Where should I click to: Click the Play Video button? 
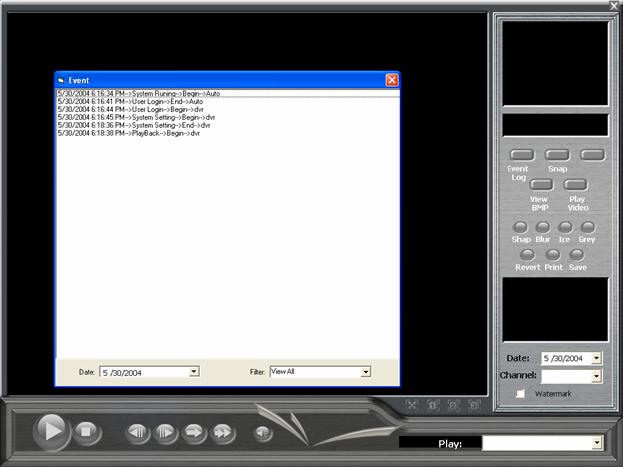(x=575, y=185)
